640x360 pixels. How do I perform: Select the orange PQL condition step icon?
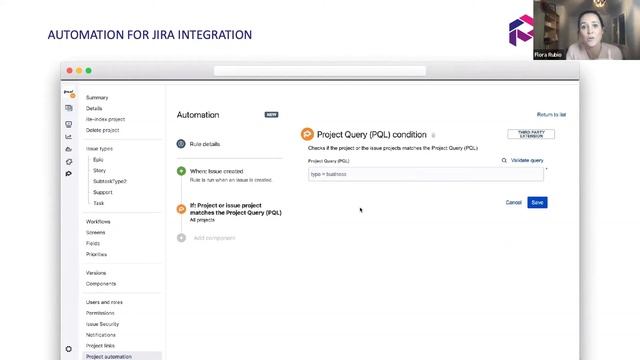(181, 209)
